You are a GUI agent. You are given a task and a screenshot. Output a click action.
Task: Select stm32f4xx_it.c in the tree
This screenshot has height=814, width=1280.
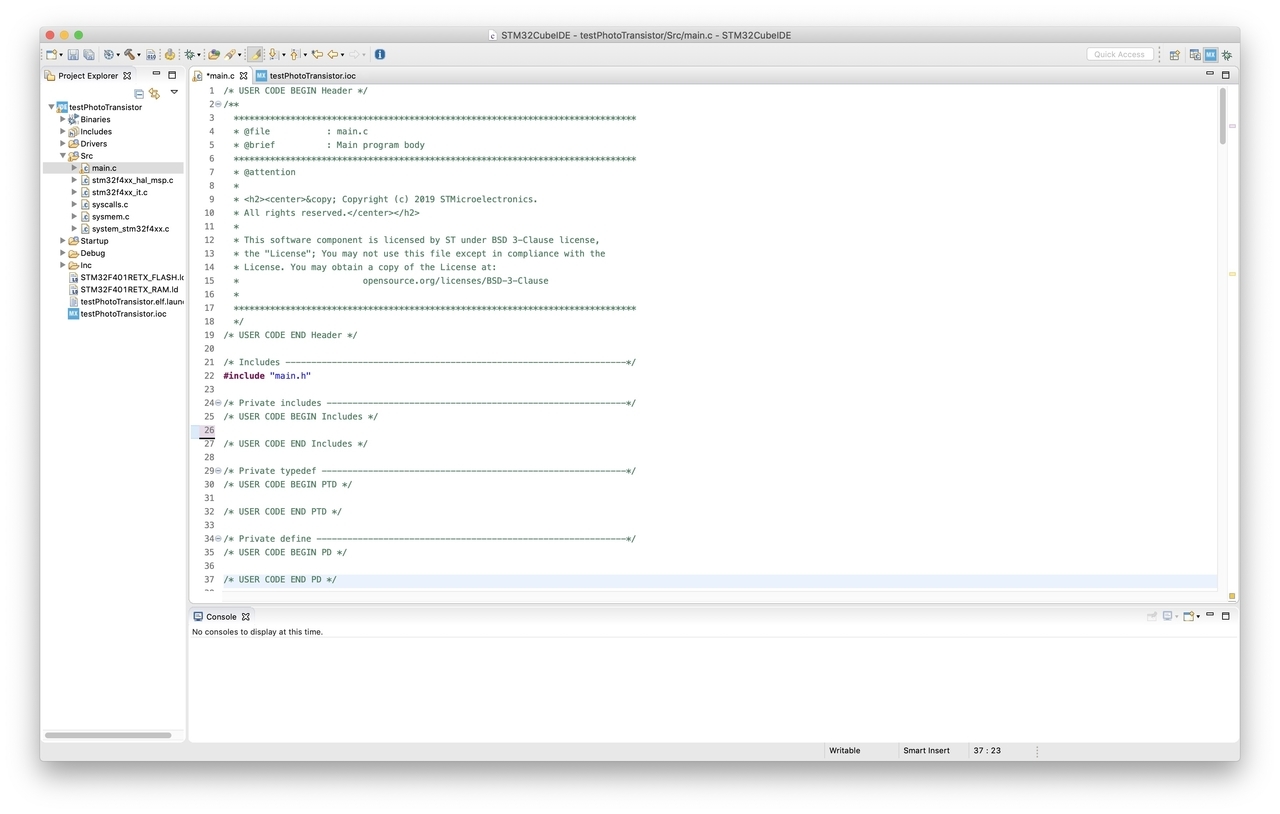pyautogui.click(x=119, y=192)
